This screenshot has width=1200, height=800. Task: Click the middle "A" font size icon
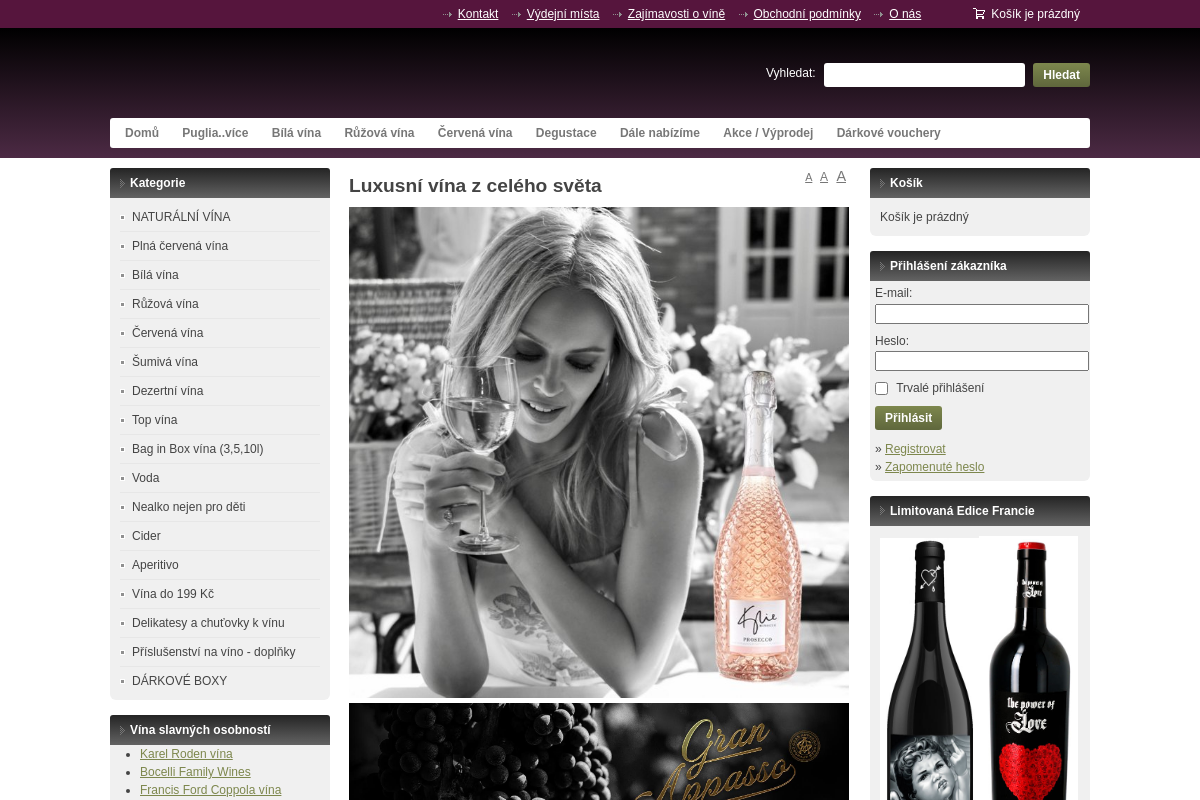pyautogui.click(x=824, y=176)
